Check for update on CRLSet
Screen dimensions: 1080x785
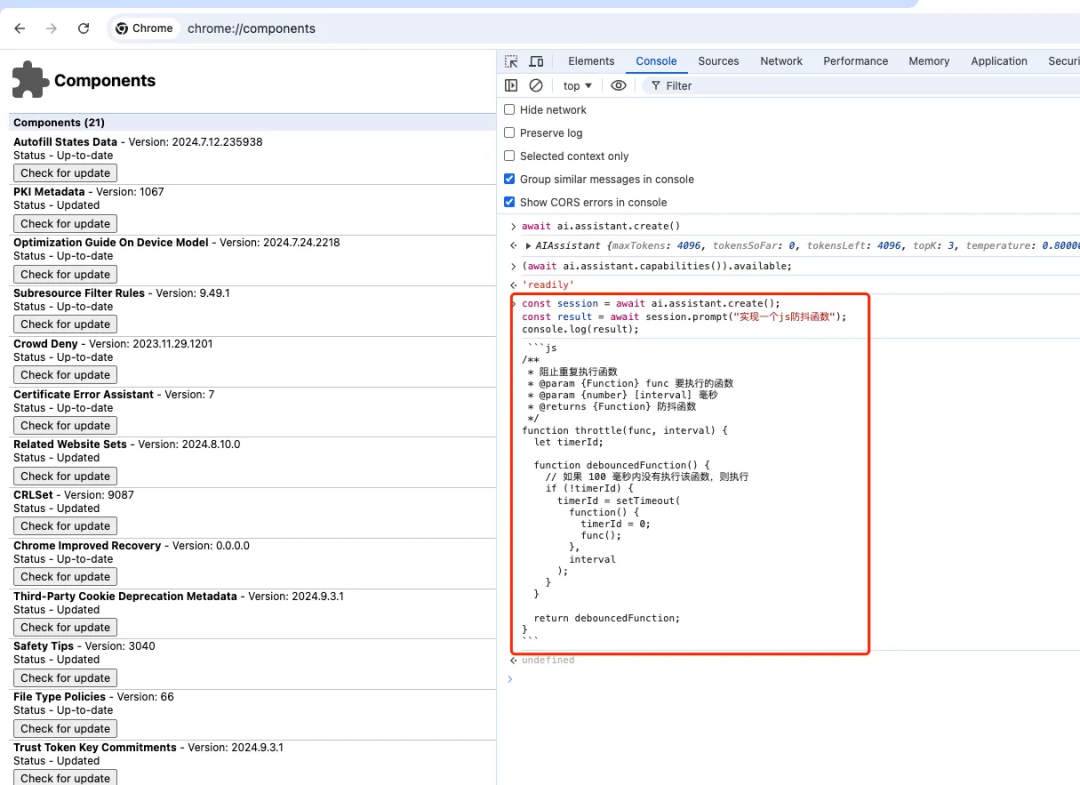pyautogui.click(x=65, y=526)
